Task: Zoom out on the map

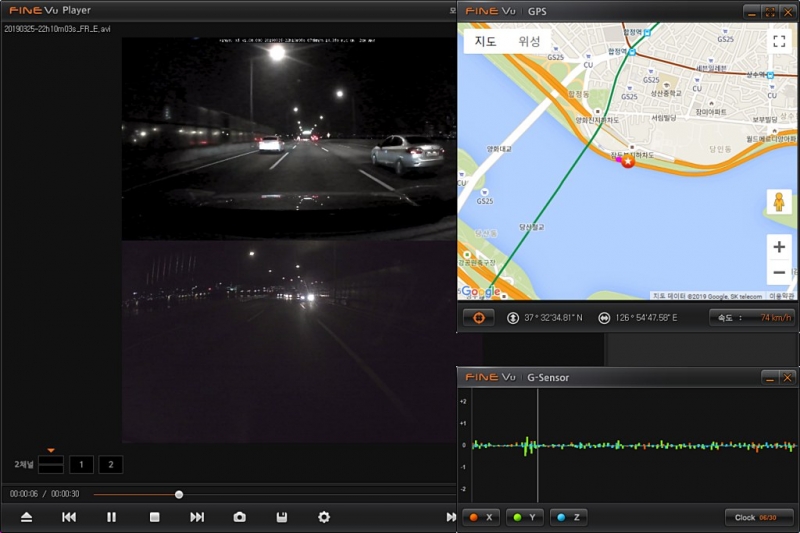Action: click(779, 272)
